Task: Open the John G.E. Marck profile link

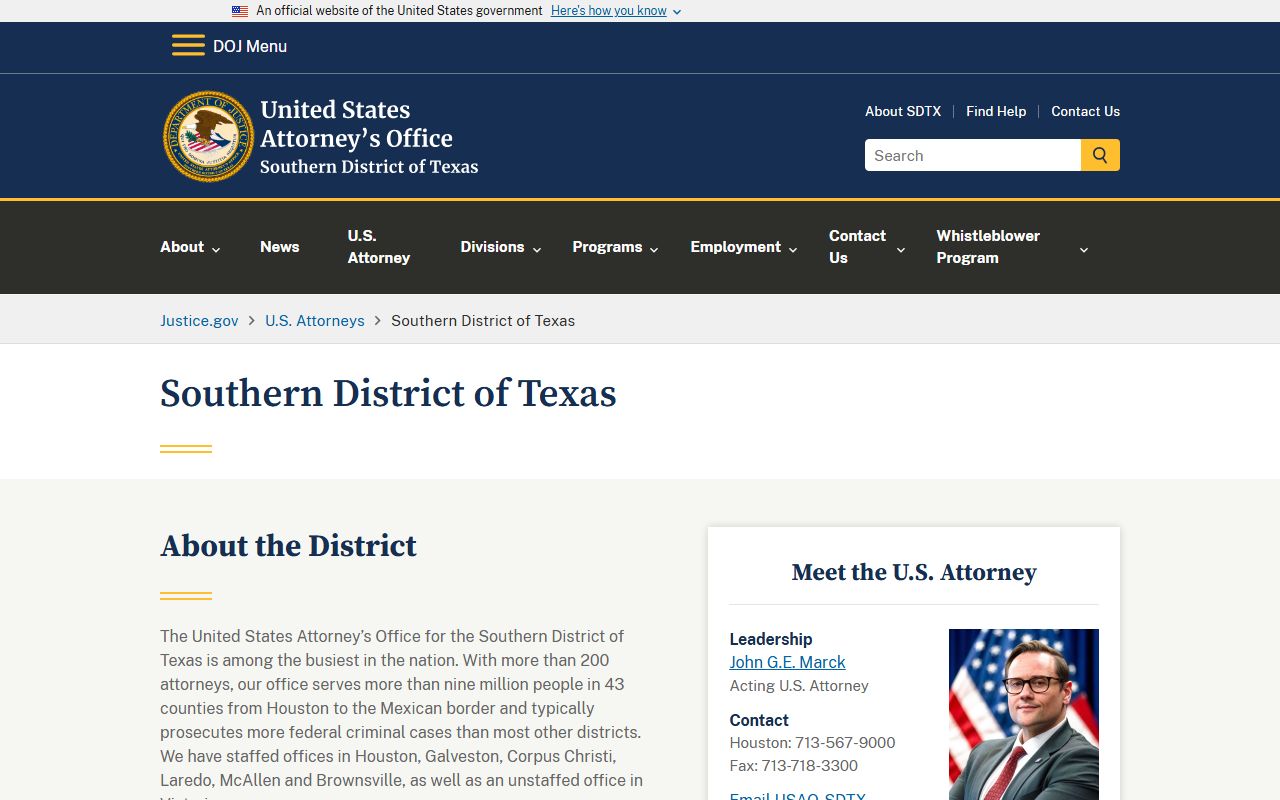Action: tap(787, 662)
